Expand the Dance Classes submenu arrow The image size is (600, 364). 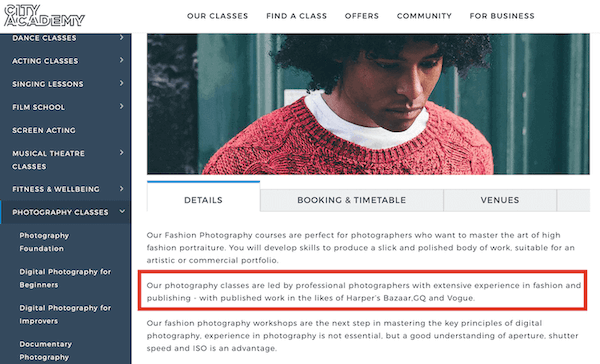coord(121,38)
